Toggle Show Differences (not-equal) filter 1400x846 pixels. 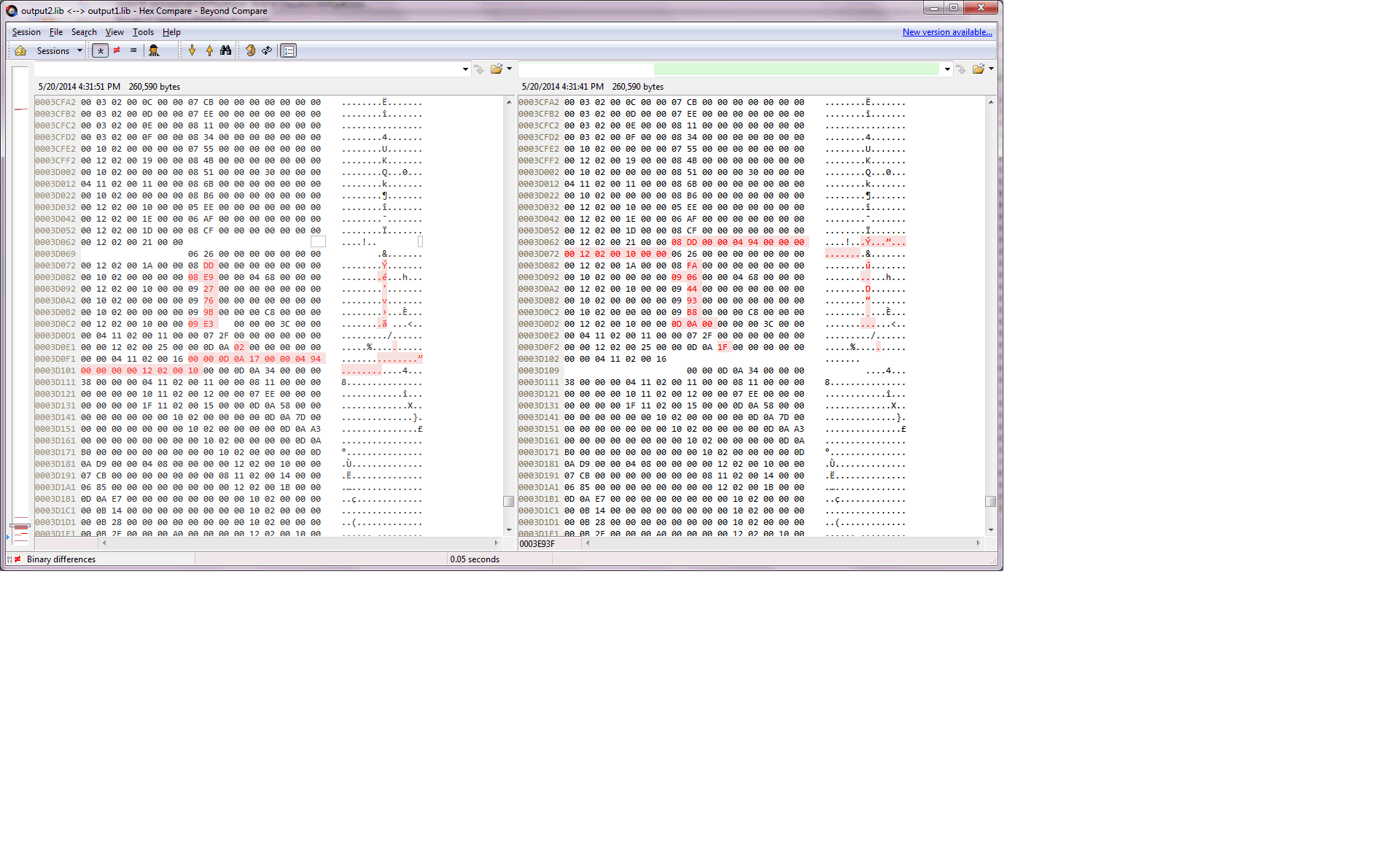pos(117,51)
